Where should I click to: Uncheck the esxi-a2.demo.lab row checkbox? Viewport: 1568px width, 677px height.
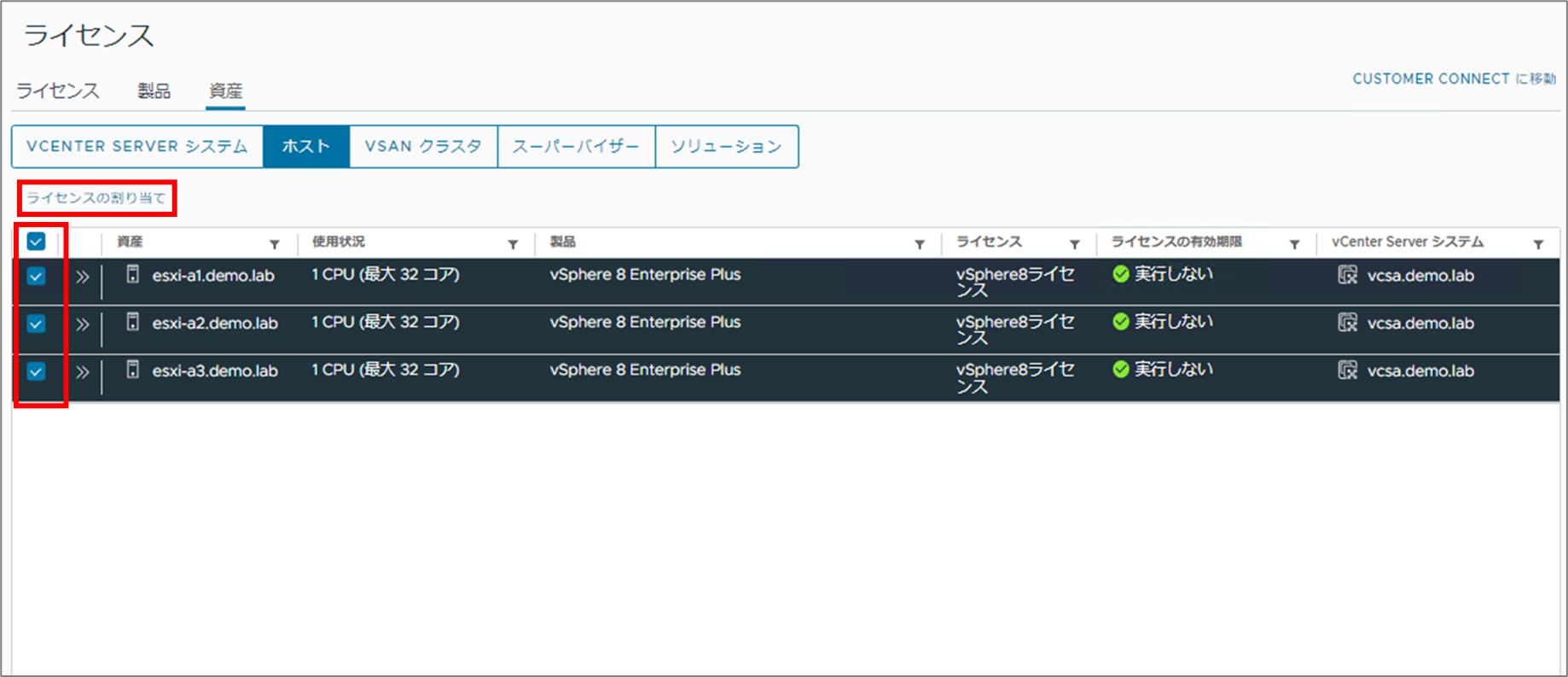pos(36,324)
